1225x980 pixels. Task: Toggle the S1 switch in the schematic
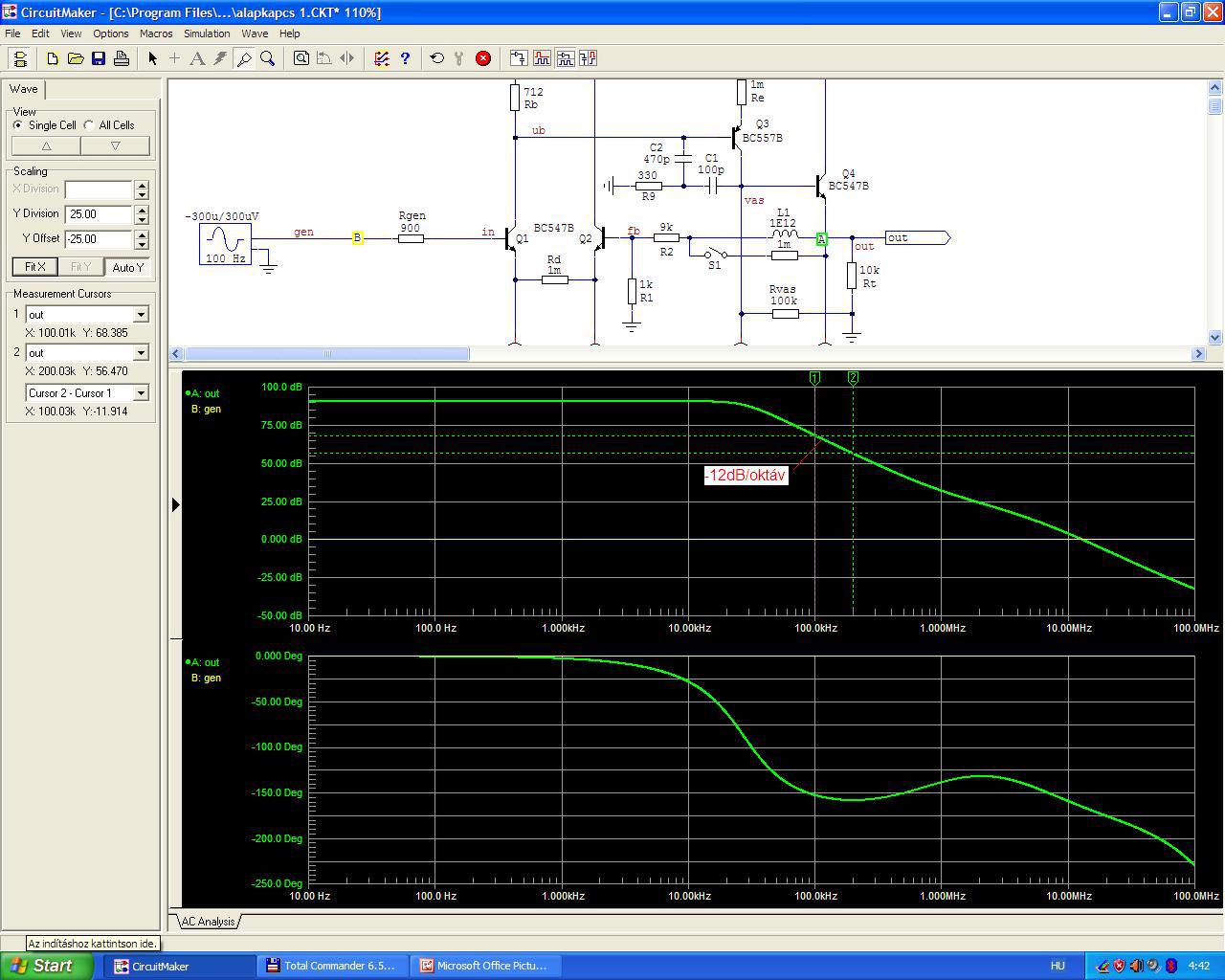tap(715, 256)
